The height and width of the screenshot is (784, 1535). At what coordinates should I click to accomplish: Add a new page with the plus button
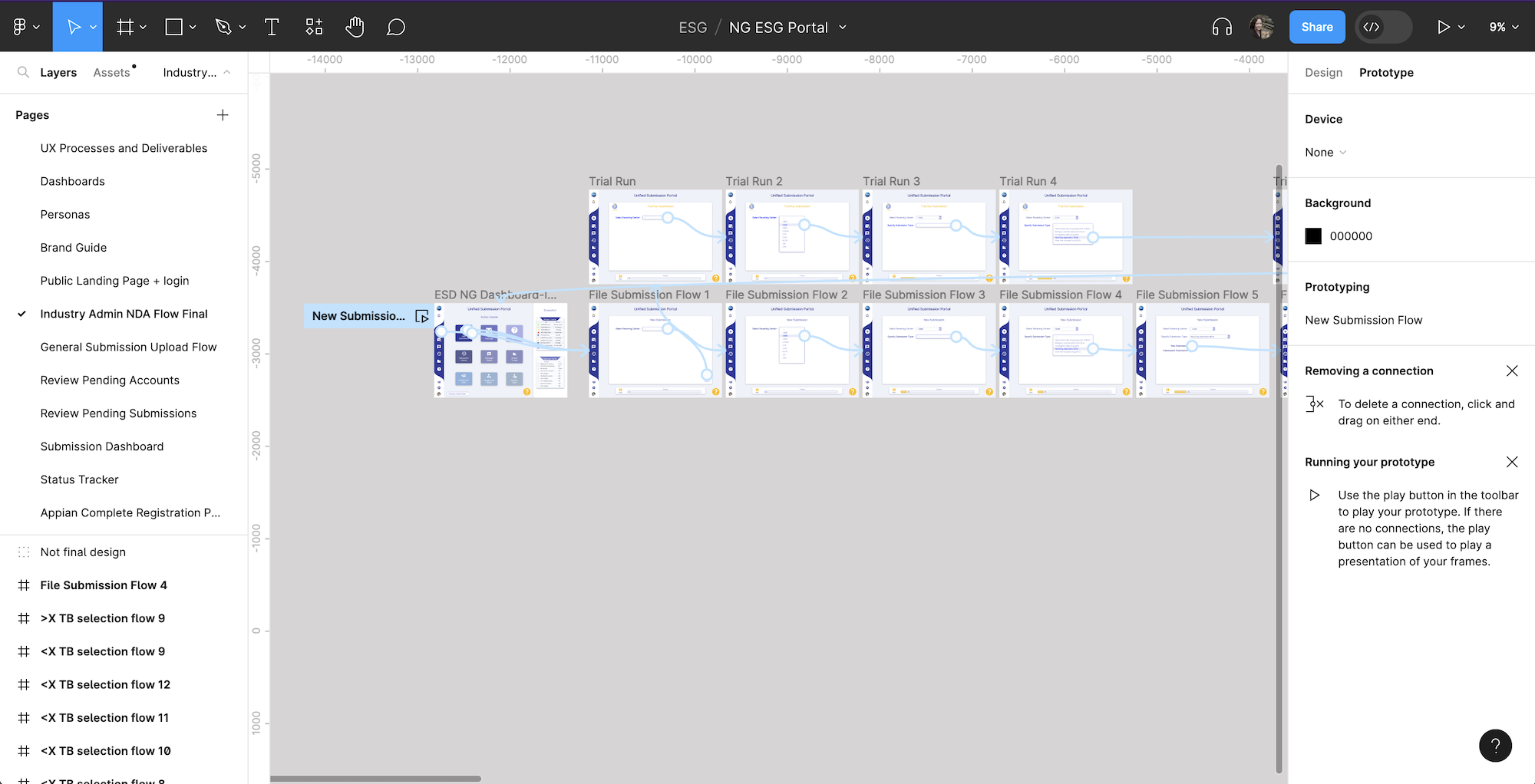click(x=223, y=114)
